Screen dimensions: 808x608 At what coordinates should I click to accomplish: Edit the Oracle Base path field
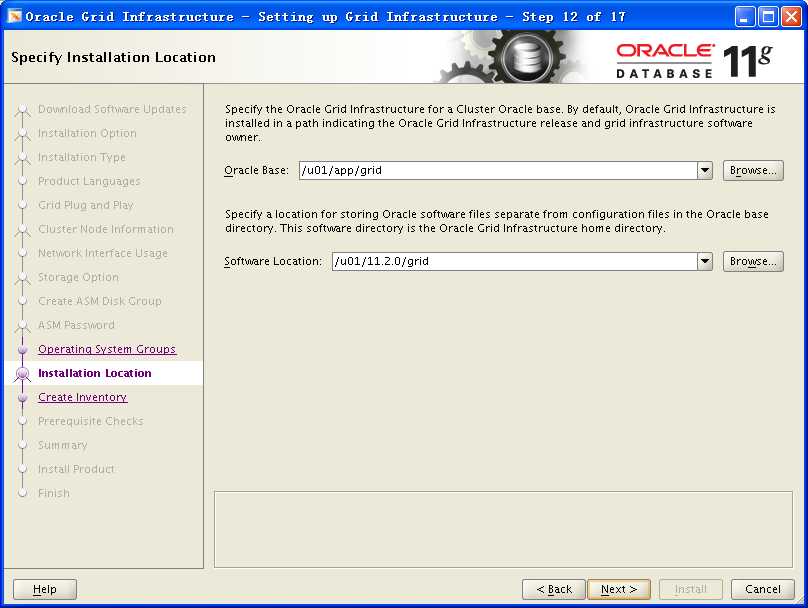tap(498, 171)
